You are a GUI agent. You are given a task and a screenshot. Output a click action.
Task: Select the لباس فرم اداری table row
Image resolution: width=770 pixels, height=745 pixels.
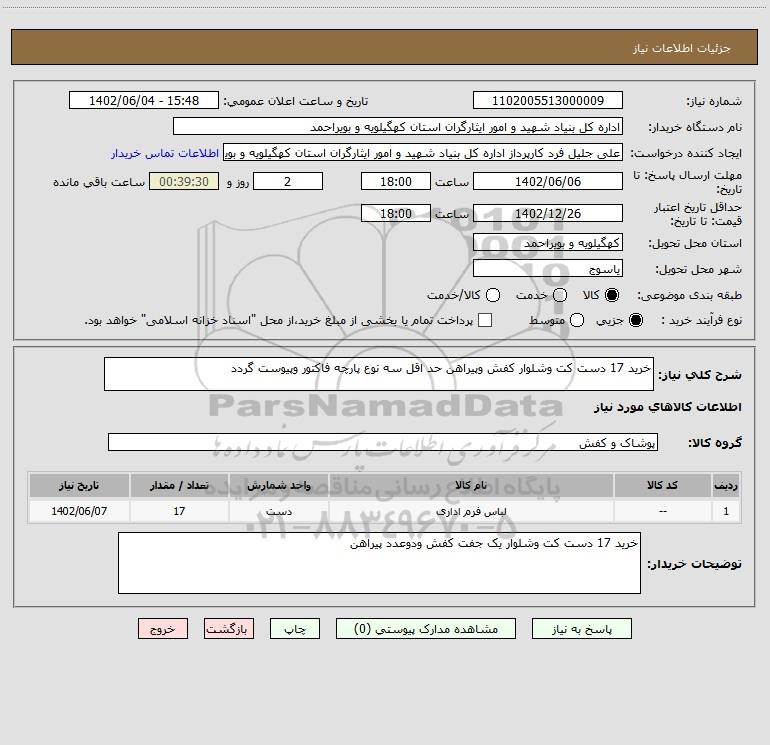(x=385, y=511)
